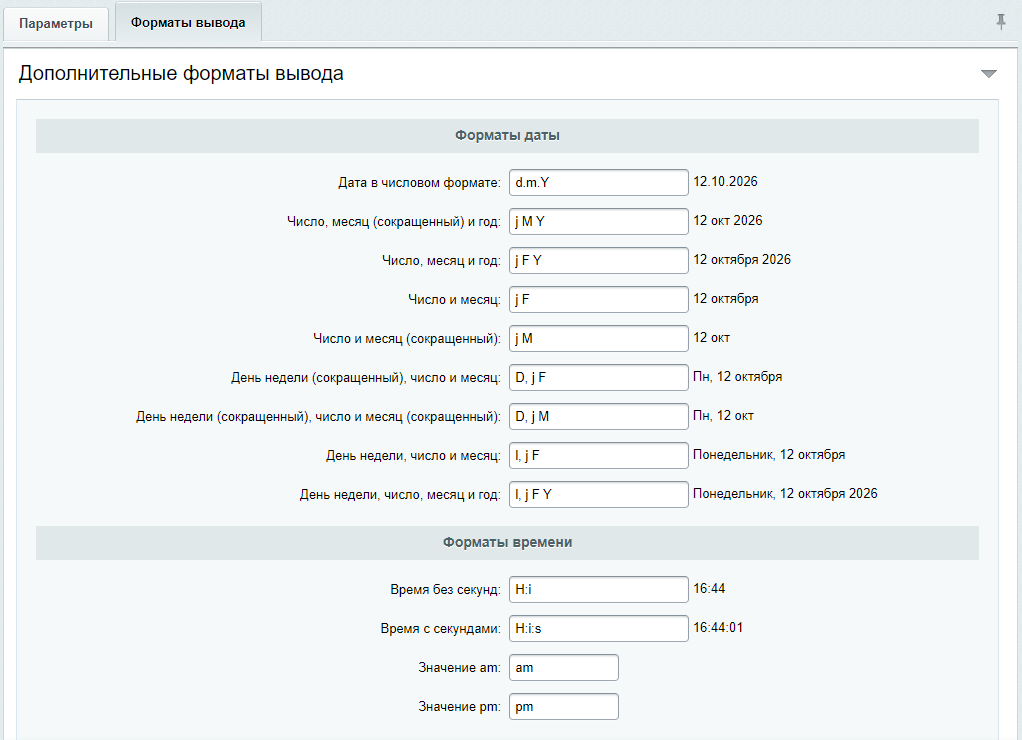
Task: Select the preview text Пн, 12 окт
Action: 723,416
